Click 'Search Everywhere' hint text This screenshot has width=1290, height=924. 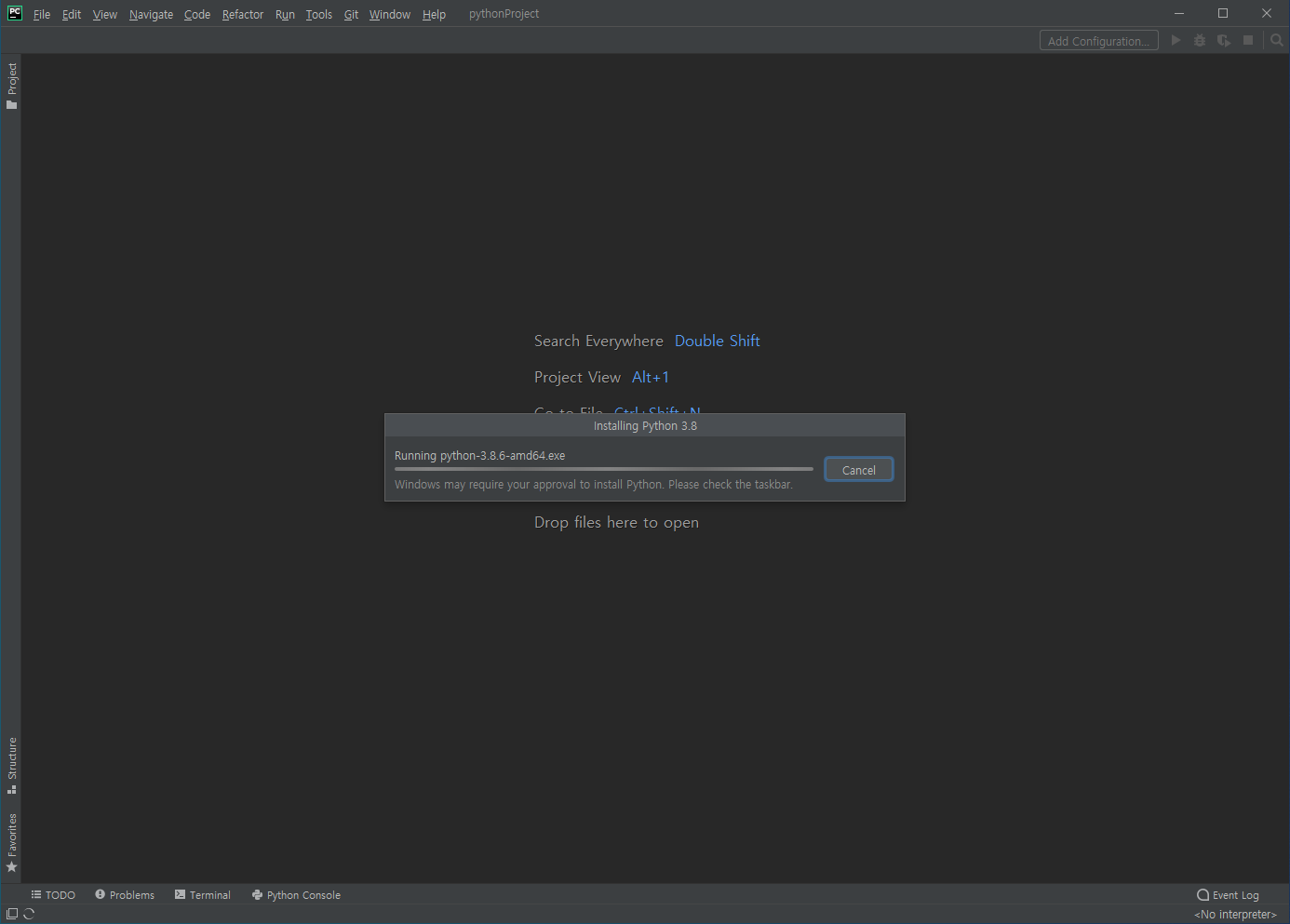point(598,341)
